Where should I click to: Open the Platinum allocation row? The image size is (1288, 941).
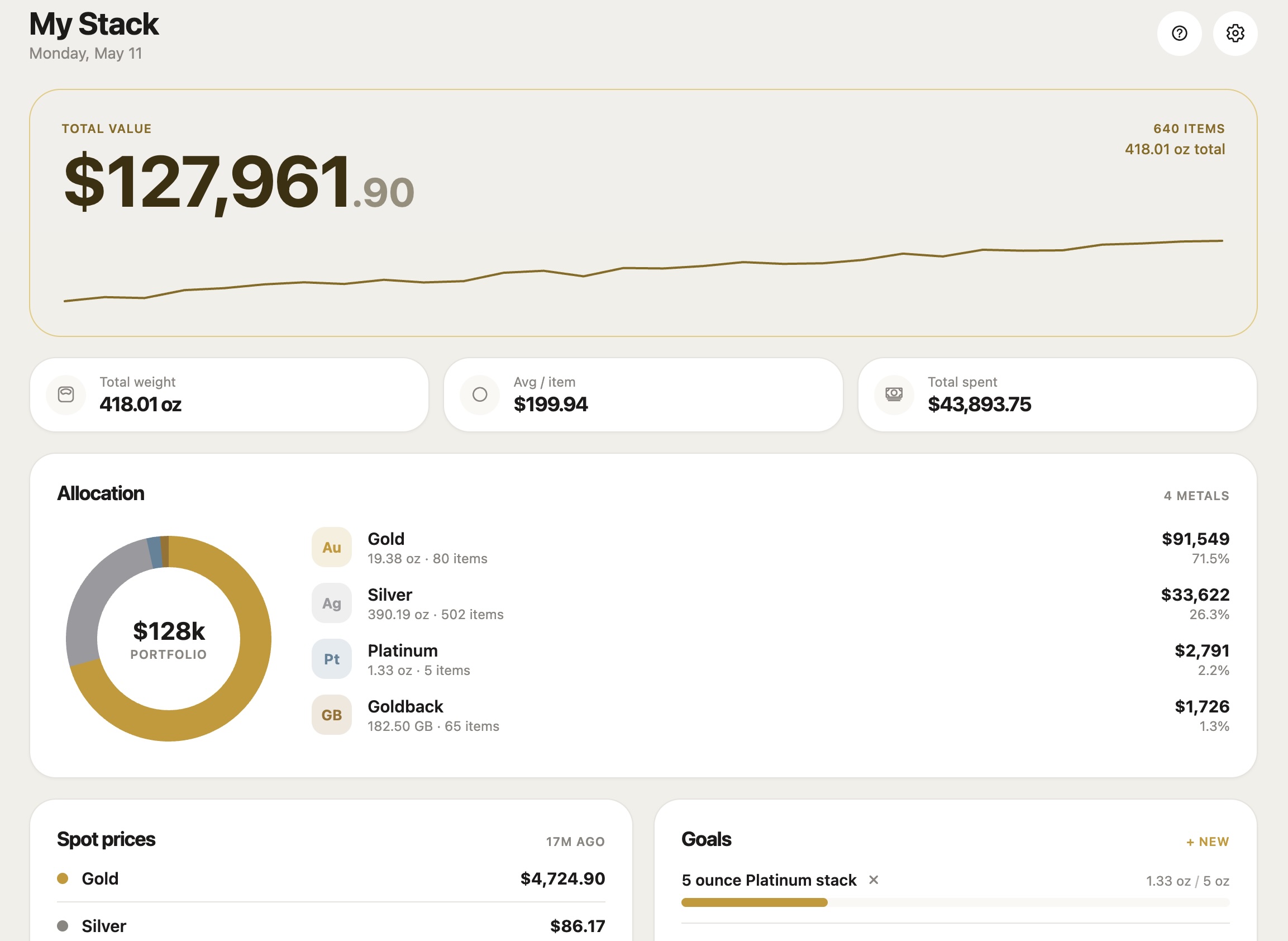click(770, 658)
